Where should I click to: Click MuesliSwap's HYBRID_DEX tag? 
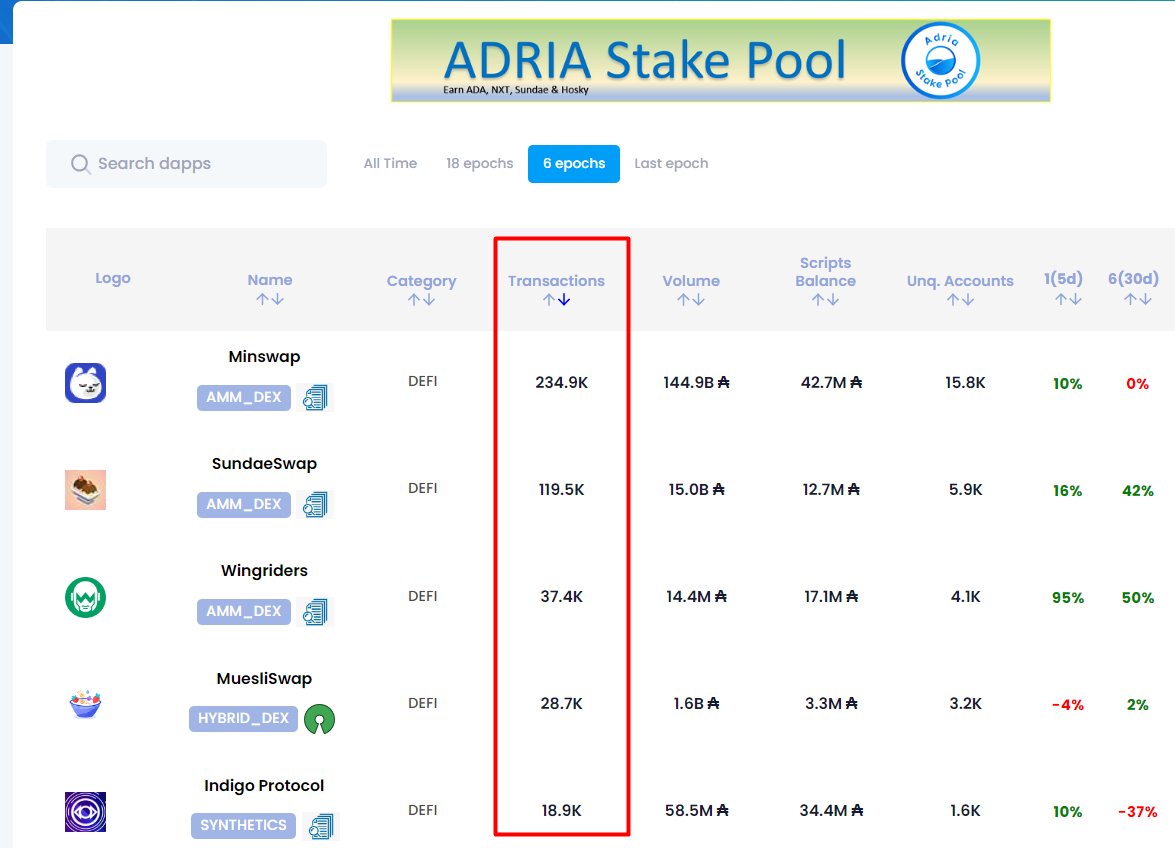[x=244, y=718]
